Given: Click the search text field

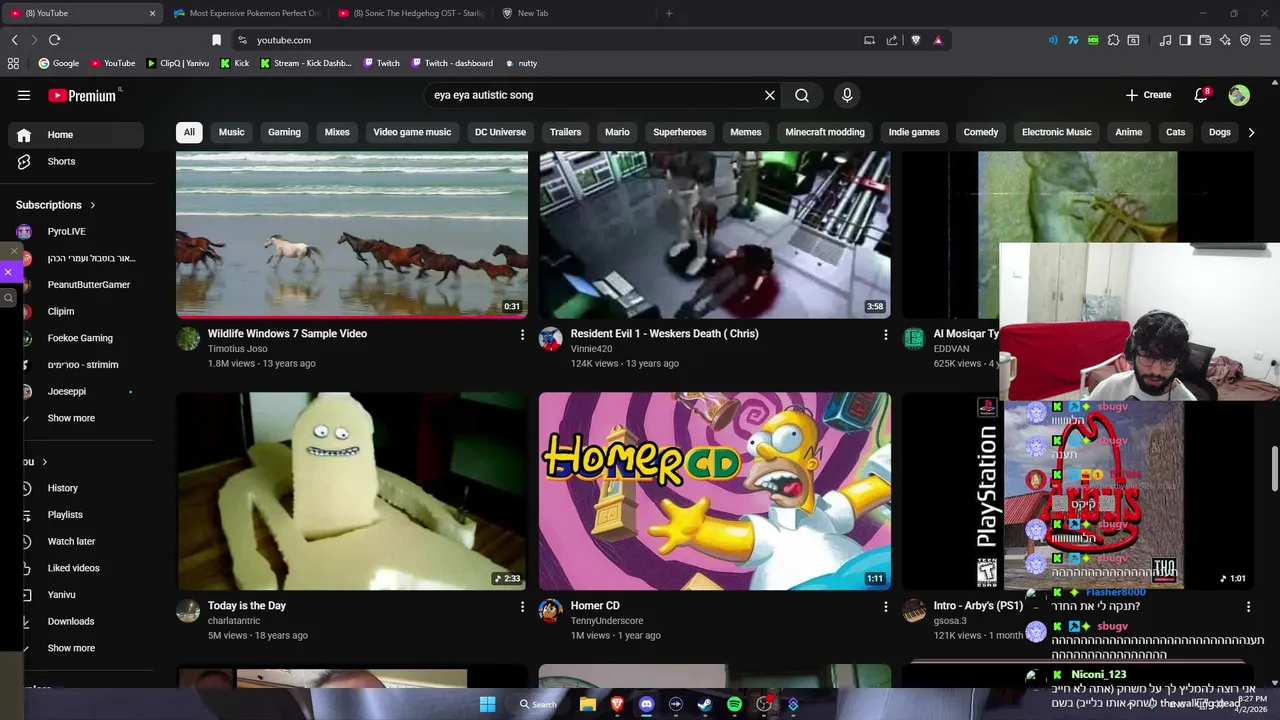Looking at the screenshot, I should pyautogui.click(x=594, y=95).
